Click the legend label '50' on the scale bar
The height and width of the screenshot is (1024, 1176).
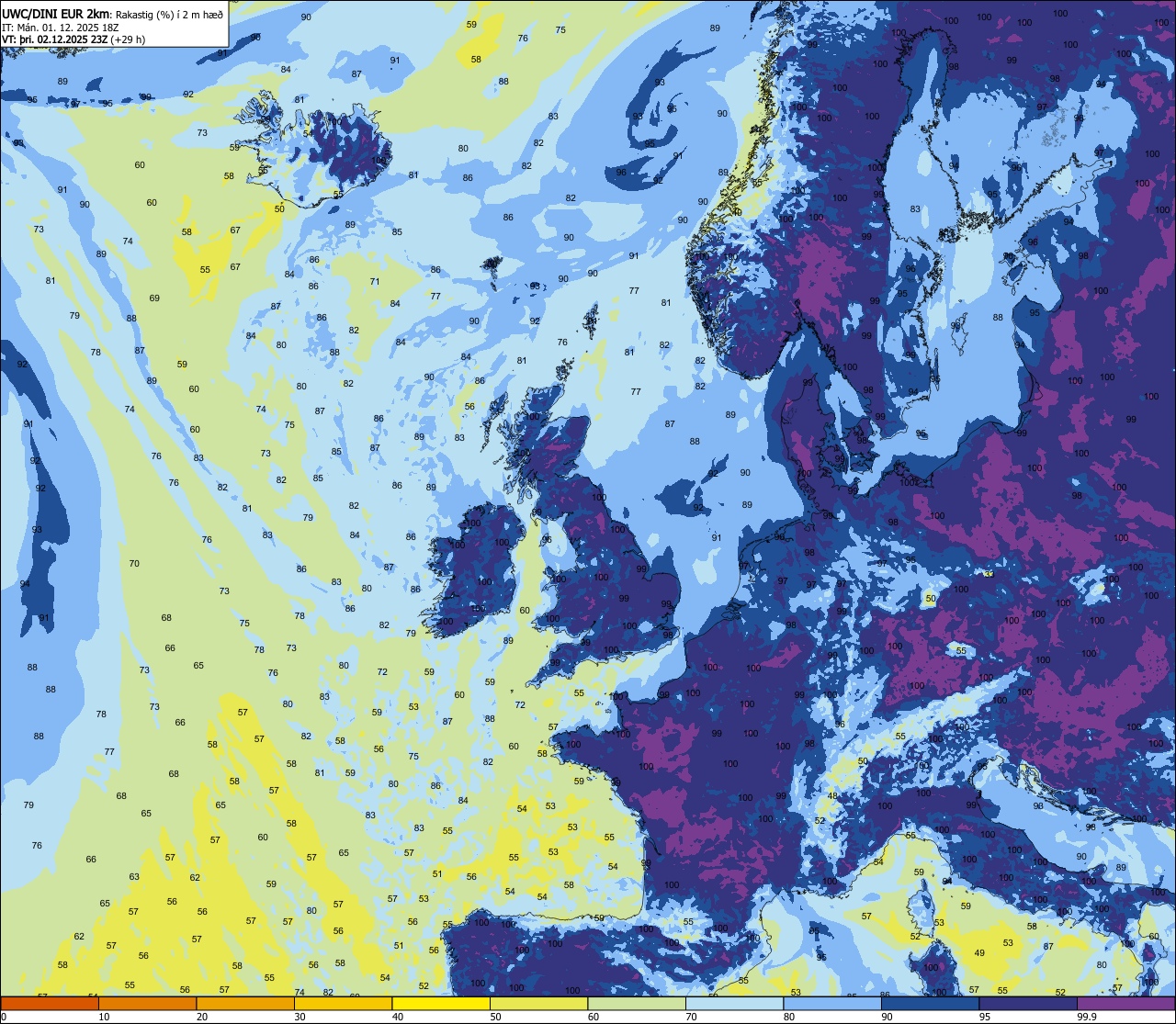pyautogui.click(x=495, y=1017)
